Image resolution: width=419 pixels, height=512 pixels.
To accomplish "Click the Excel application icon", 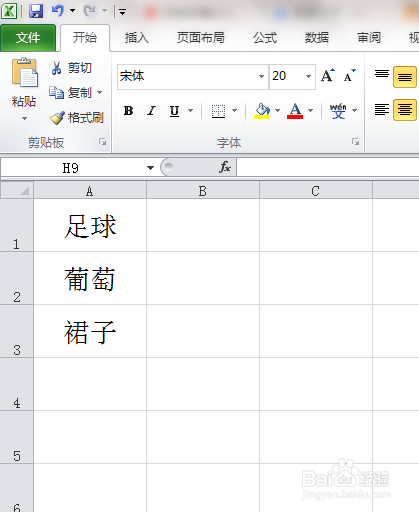I will [x=9, y=11].
